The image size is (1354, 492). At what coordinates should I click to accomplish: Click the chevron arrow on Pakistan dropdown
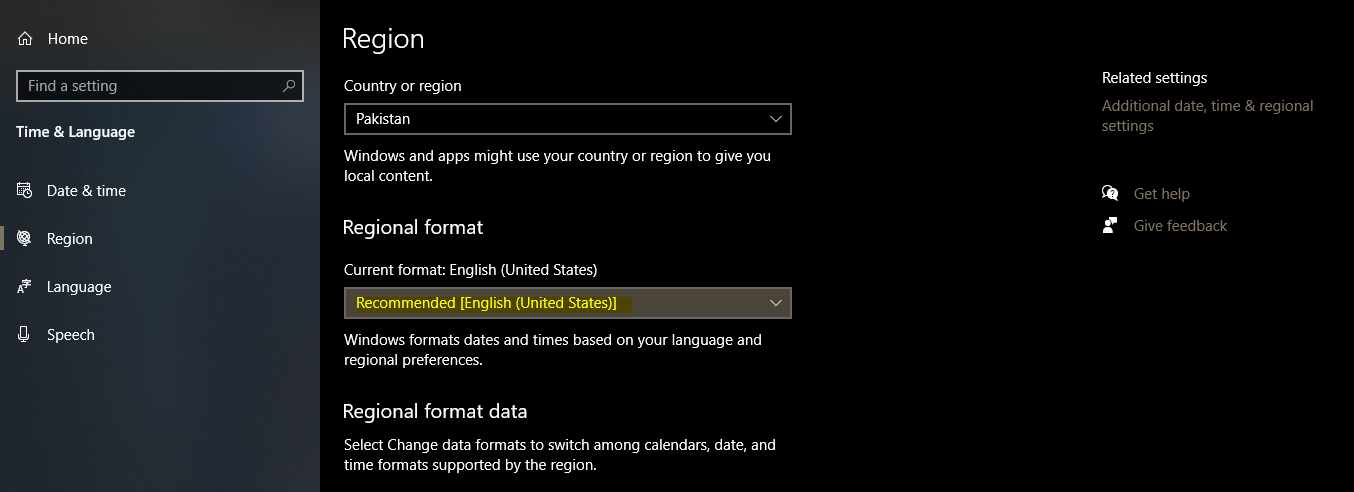click(x=776, y=119)
